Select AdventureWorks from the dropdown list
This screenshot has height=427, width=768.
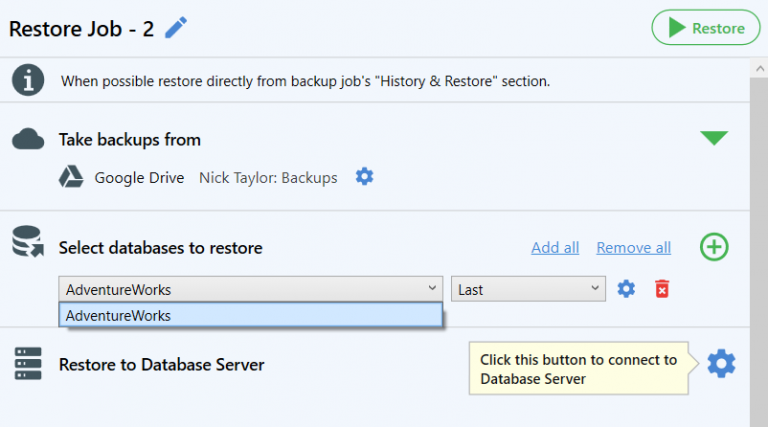tap(250, 315)
